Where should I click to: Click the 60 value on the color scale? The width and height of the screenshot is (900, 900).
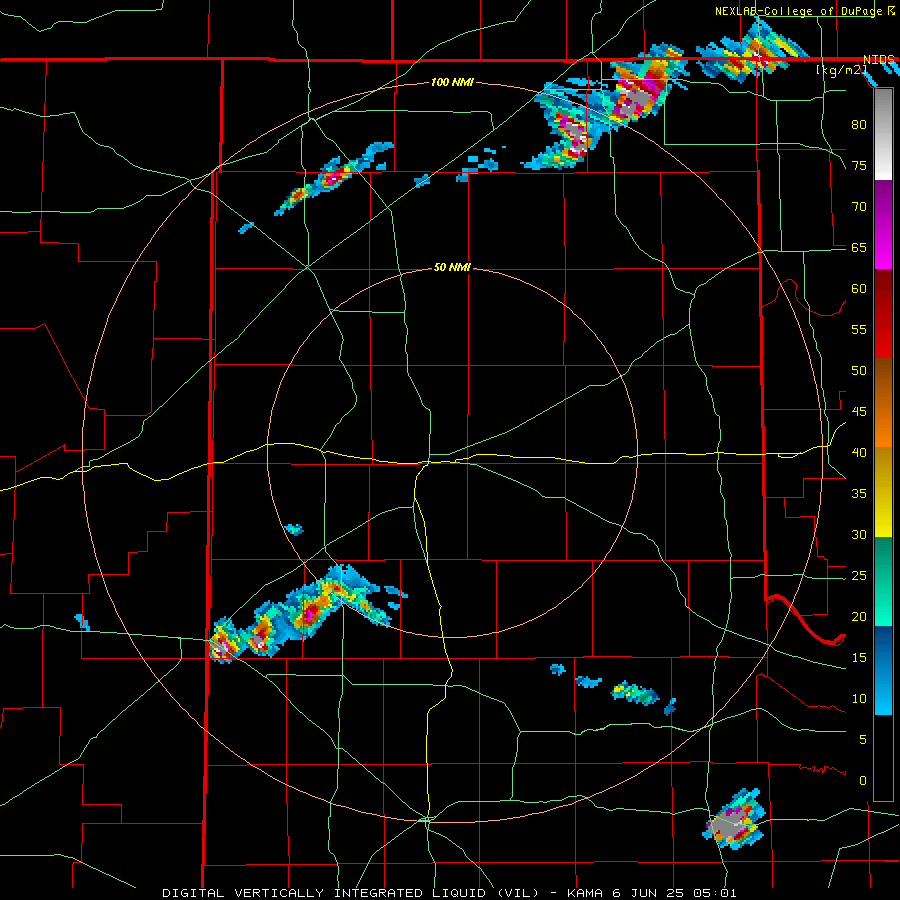[859, 289]
